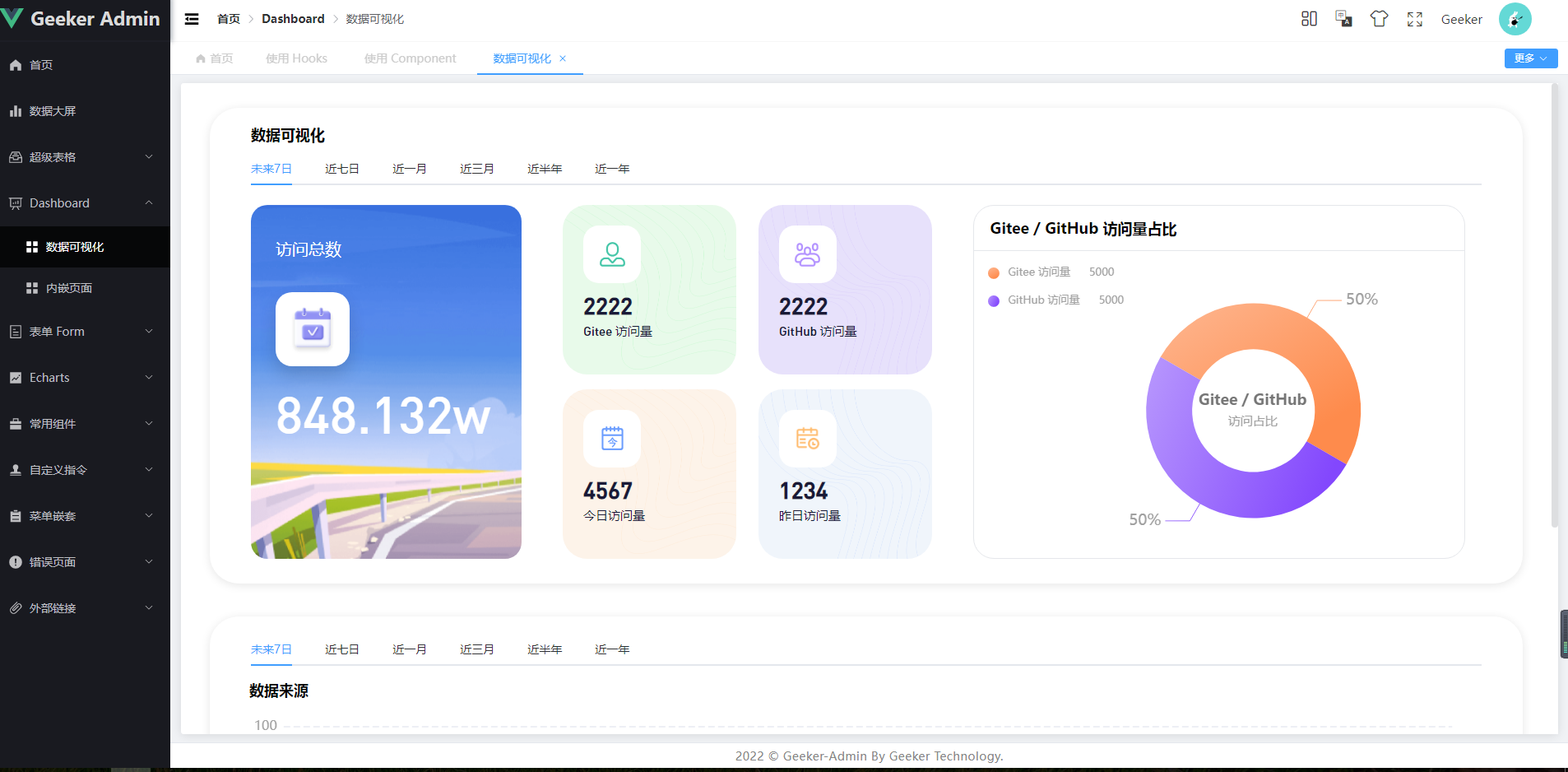Collapse the sidebar with the hamburger icon
1568x772 pixels.
(x=192, y=19)
